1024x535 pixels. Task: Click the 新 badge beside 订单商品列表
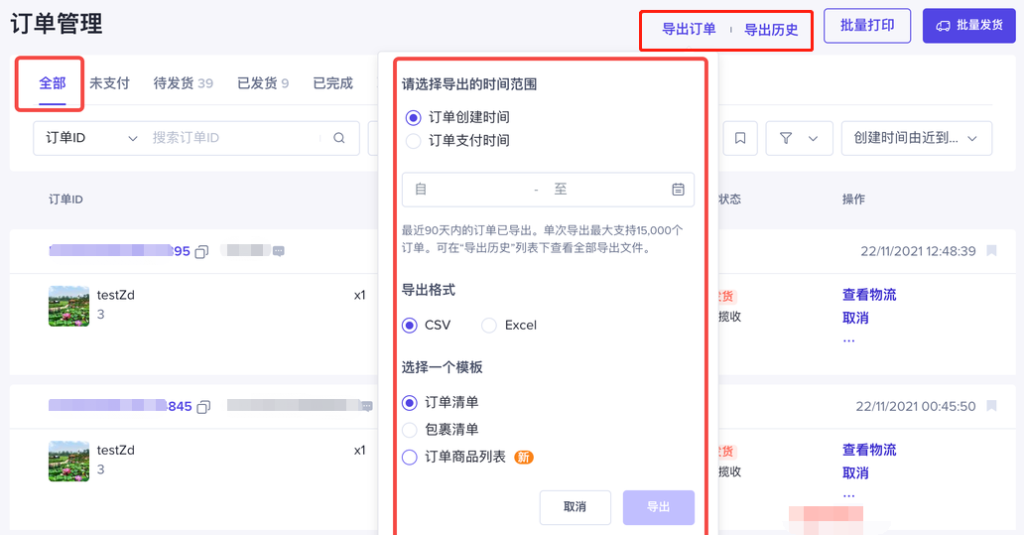[x=524, y=457]
